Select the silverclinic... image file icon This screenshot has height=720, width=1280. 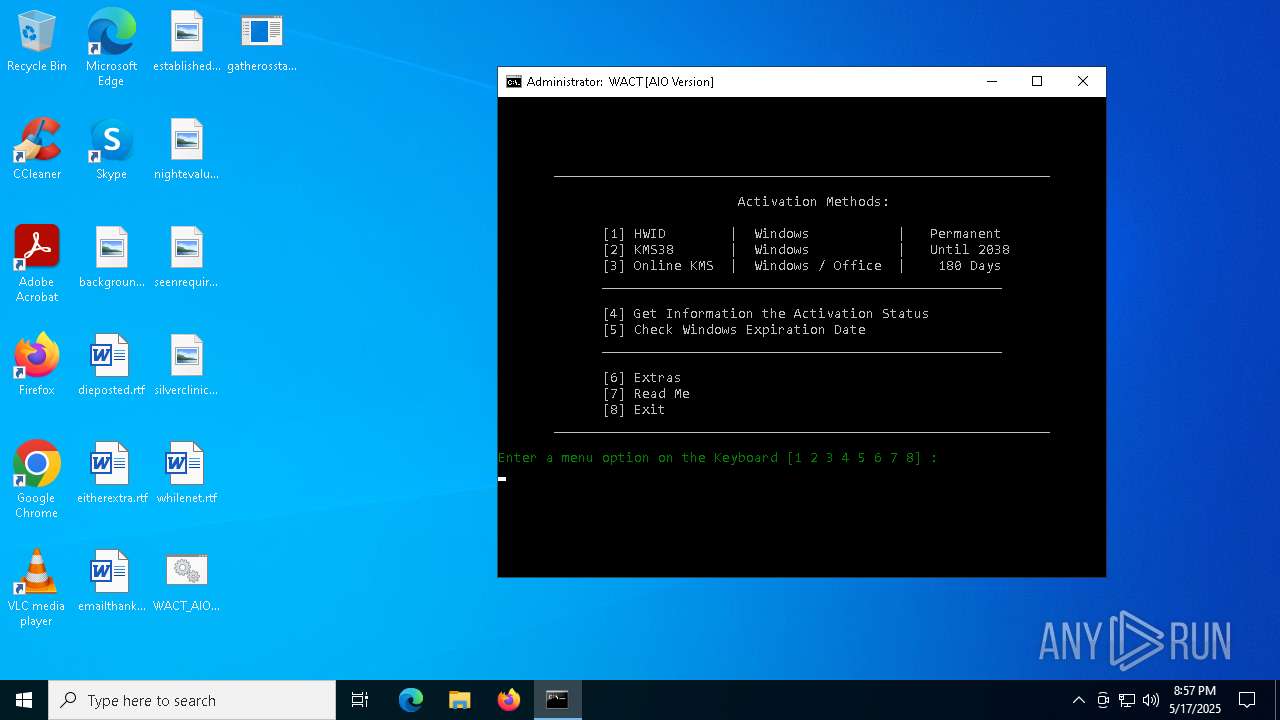(186, 366)
